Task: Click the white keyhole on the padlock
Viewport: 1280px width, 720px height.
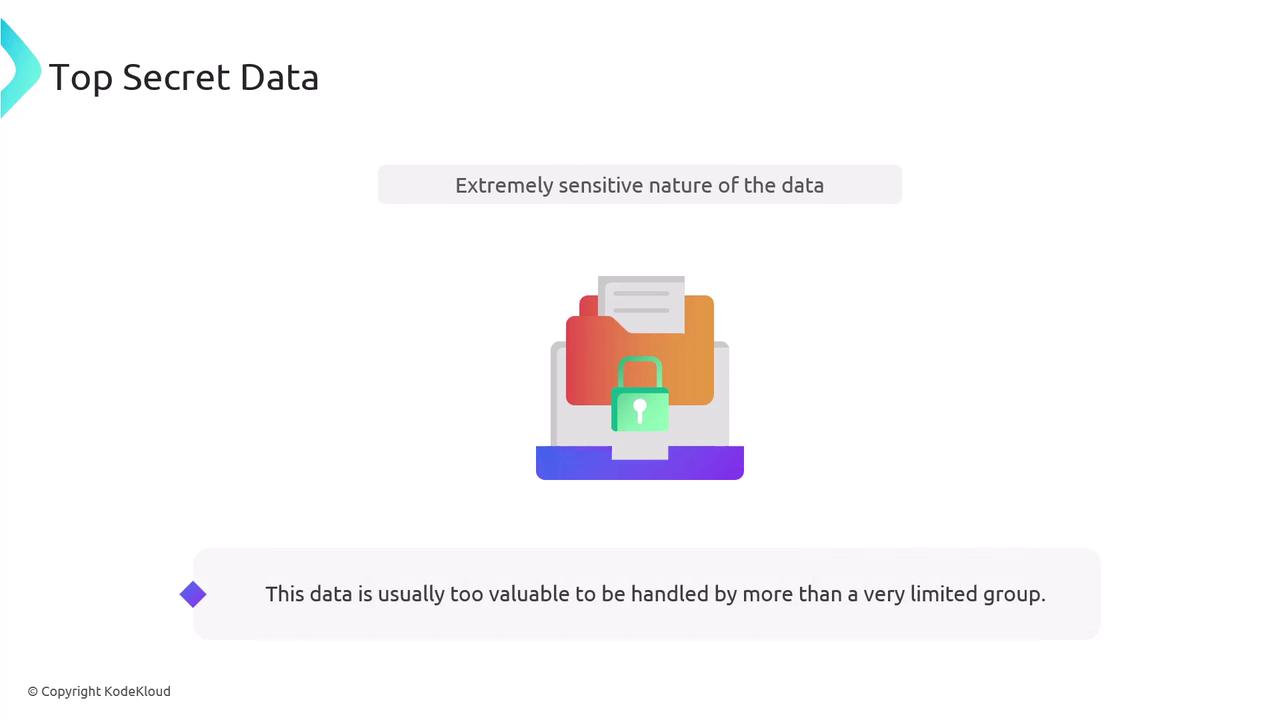Action: pyautogui.click(x=640, y=409)
